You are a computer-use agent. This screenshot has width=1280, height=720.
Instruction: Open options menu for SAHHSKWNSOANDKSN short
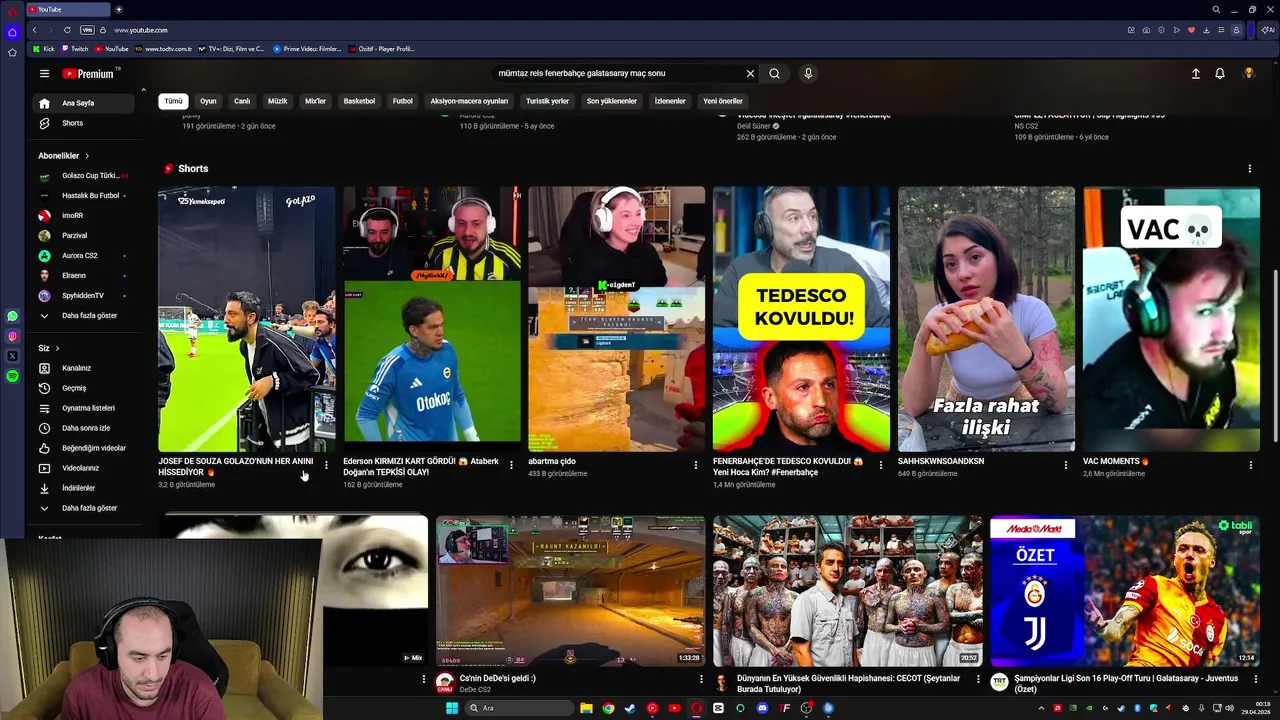(1066, 465)
